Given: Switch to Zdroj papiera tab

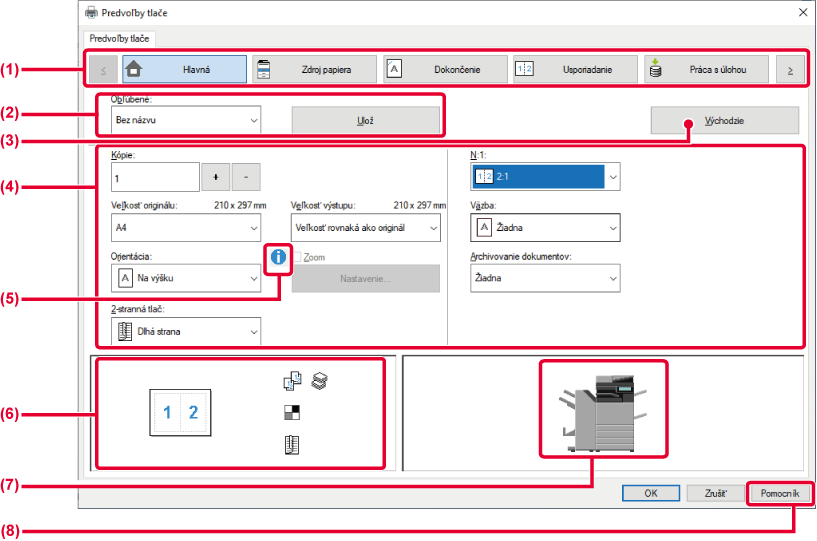Looking at the screenshot, I should click(x=315, y=69).
